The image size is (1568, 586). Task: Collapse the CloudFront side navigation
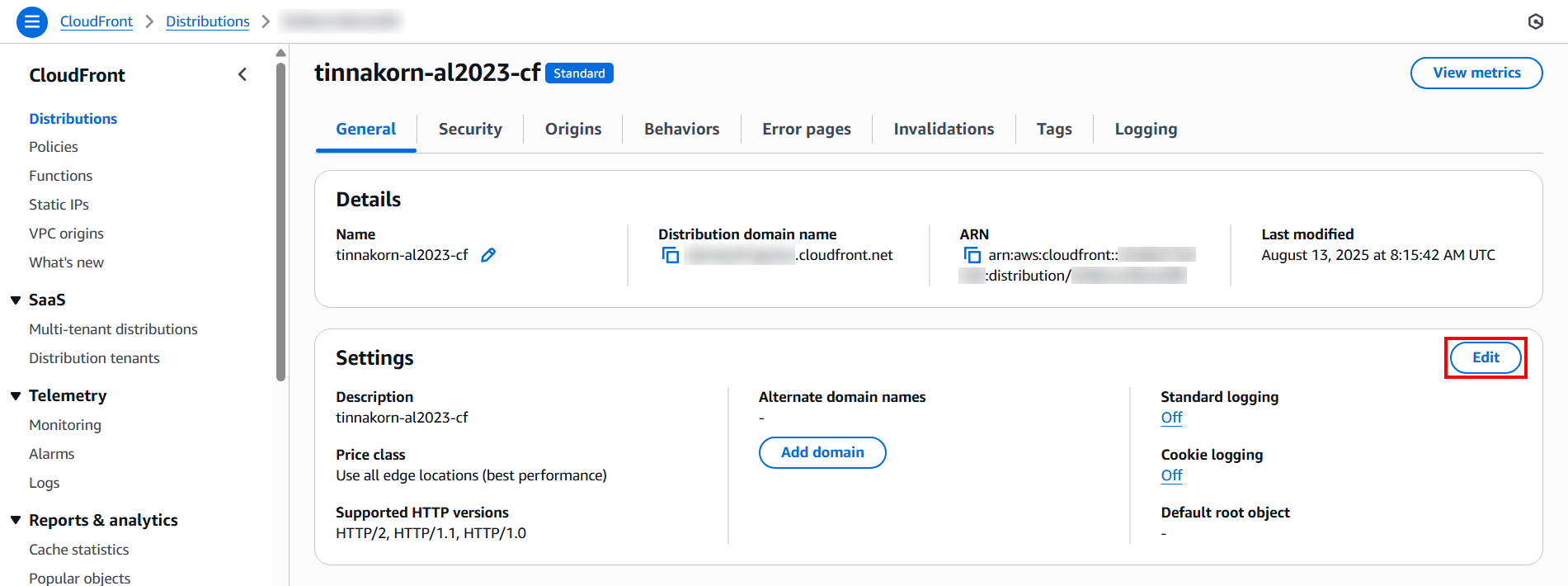pyautogui.click(x=242, y=75)
